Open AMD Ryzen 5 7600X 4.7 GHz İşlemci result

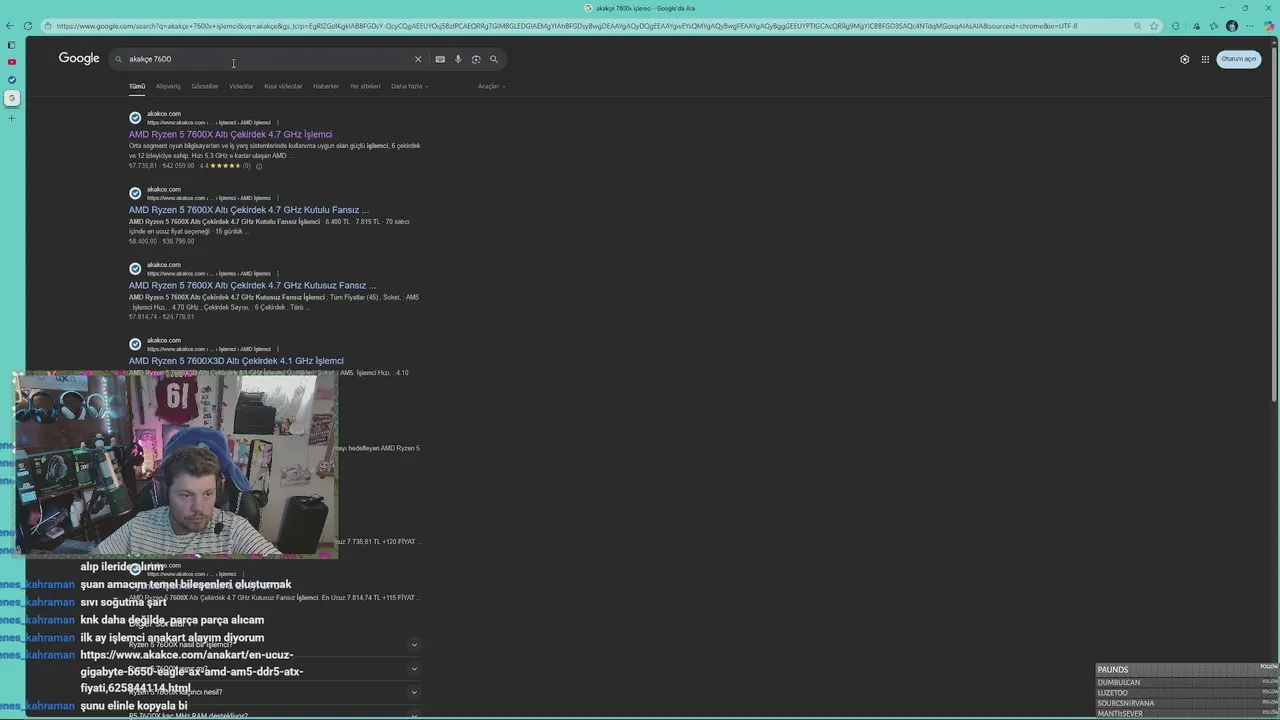tap(230, 134)
